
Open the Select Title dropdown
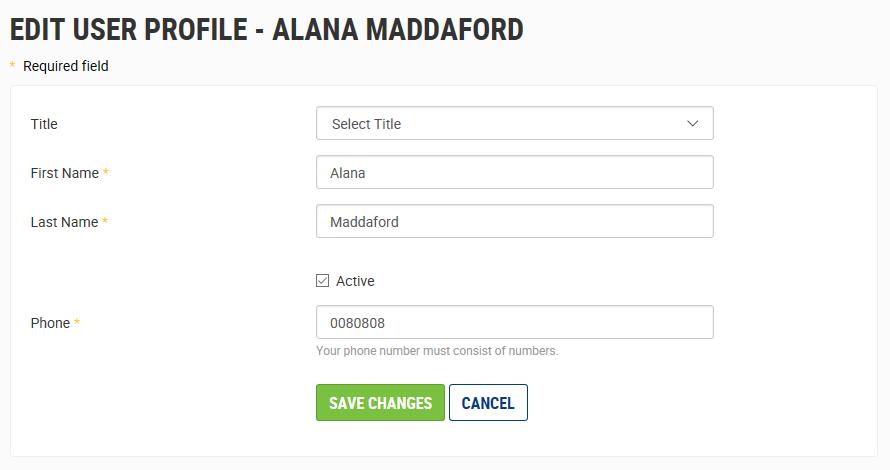[x=514, y=124]
